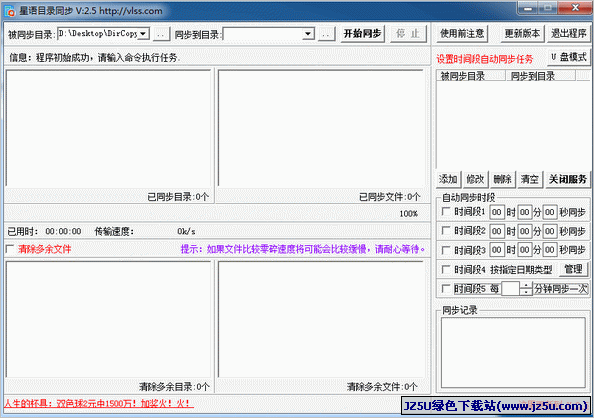
Task: Click the 时间段1 second field
Action: [x=550, y=212]
